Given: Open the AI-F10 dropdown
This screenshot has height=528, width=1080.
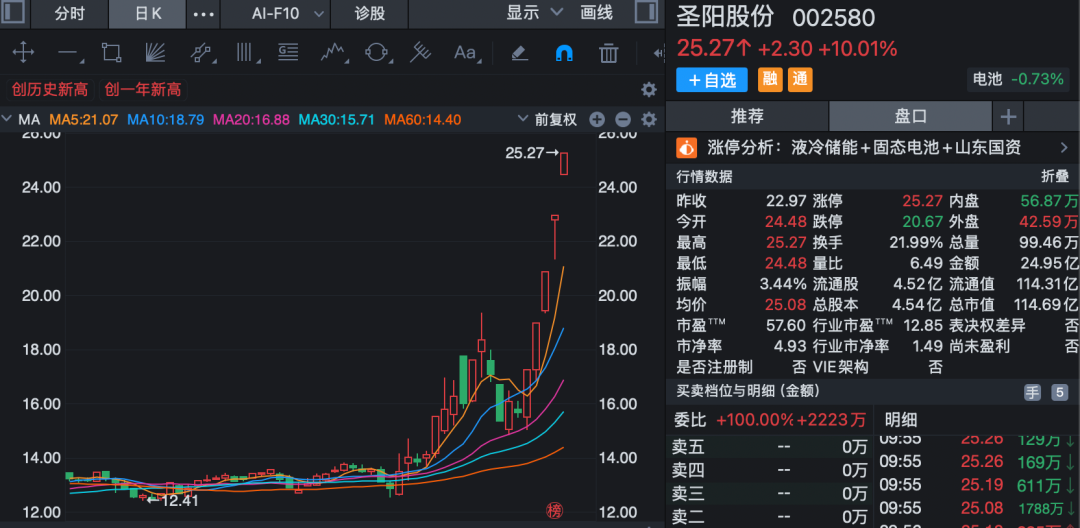Looking at the screenshot, I should [287, 14].
